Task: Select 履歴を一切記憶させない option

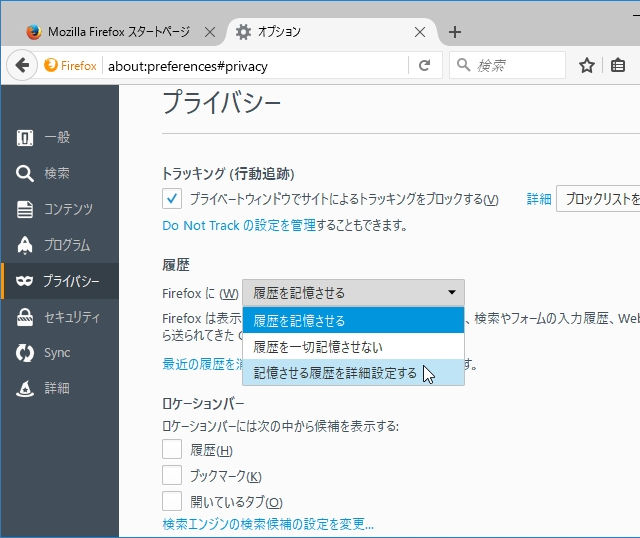Action: 353,347
